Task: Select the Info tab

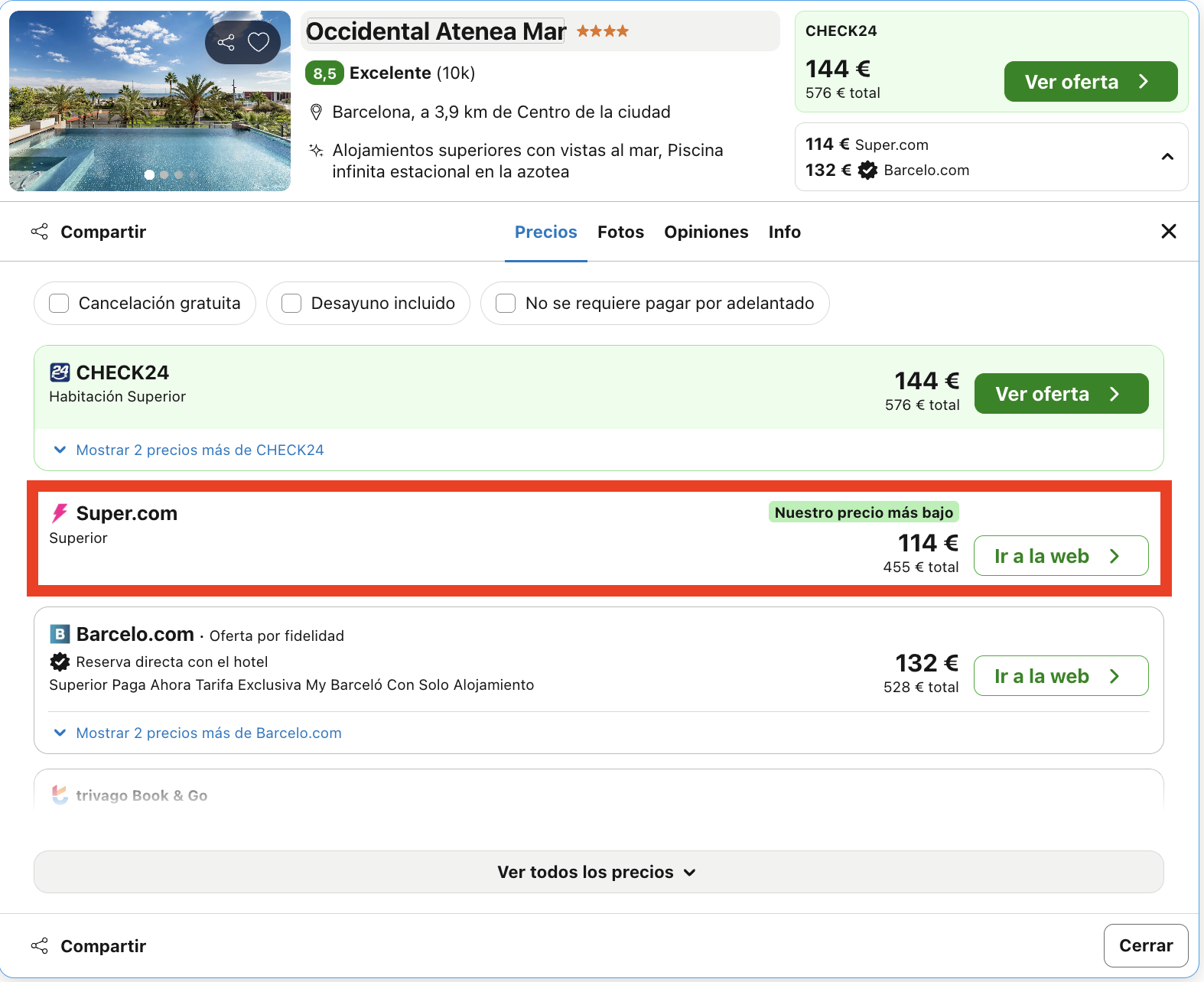Action: pos(784,232)
